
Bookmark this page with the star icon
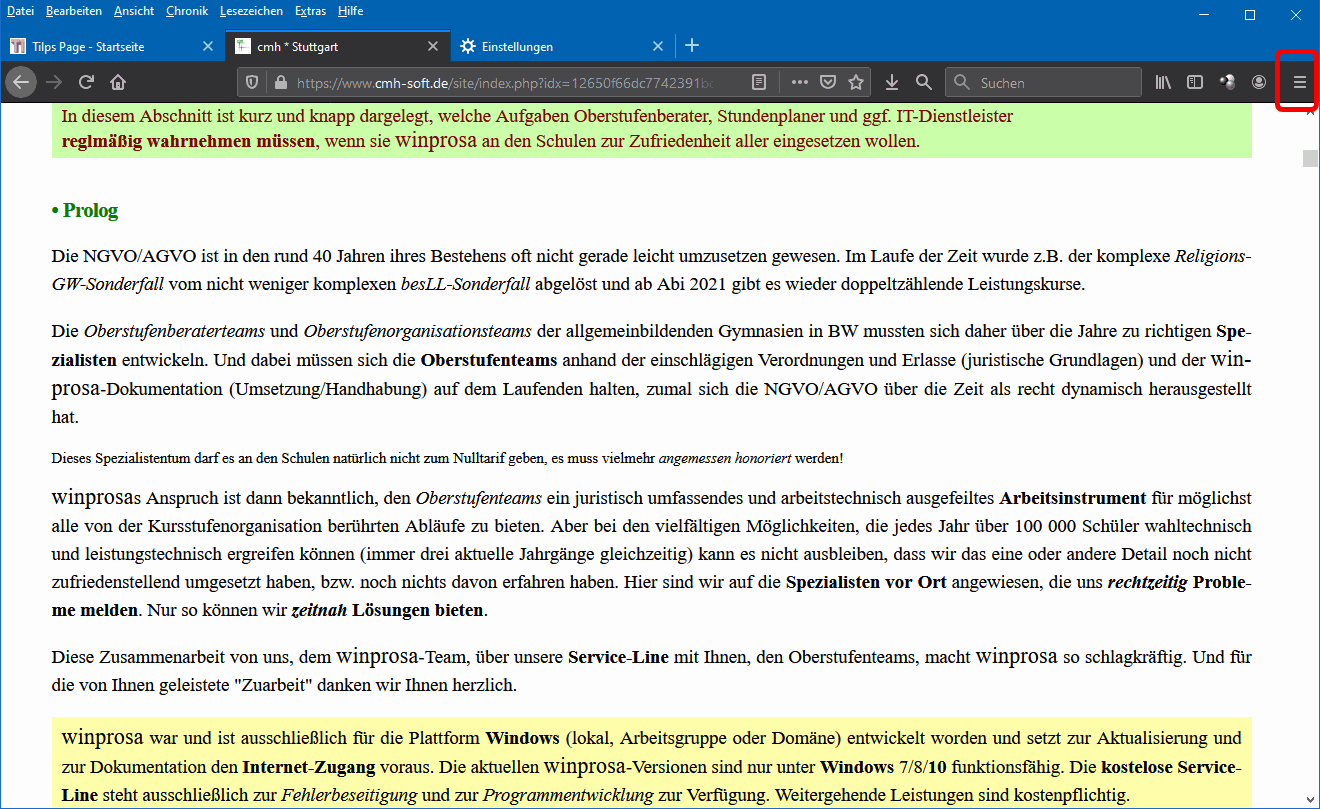[856, 82]
